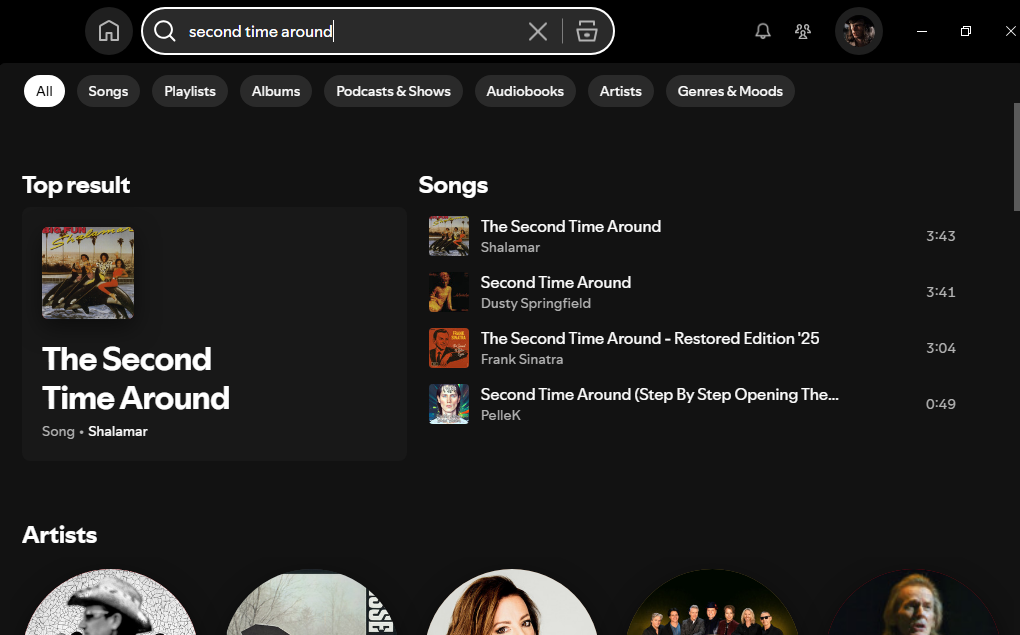1020x635 pixels.
Task: Clear the search field text
Action: 537,31
